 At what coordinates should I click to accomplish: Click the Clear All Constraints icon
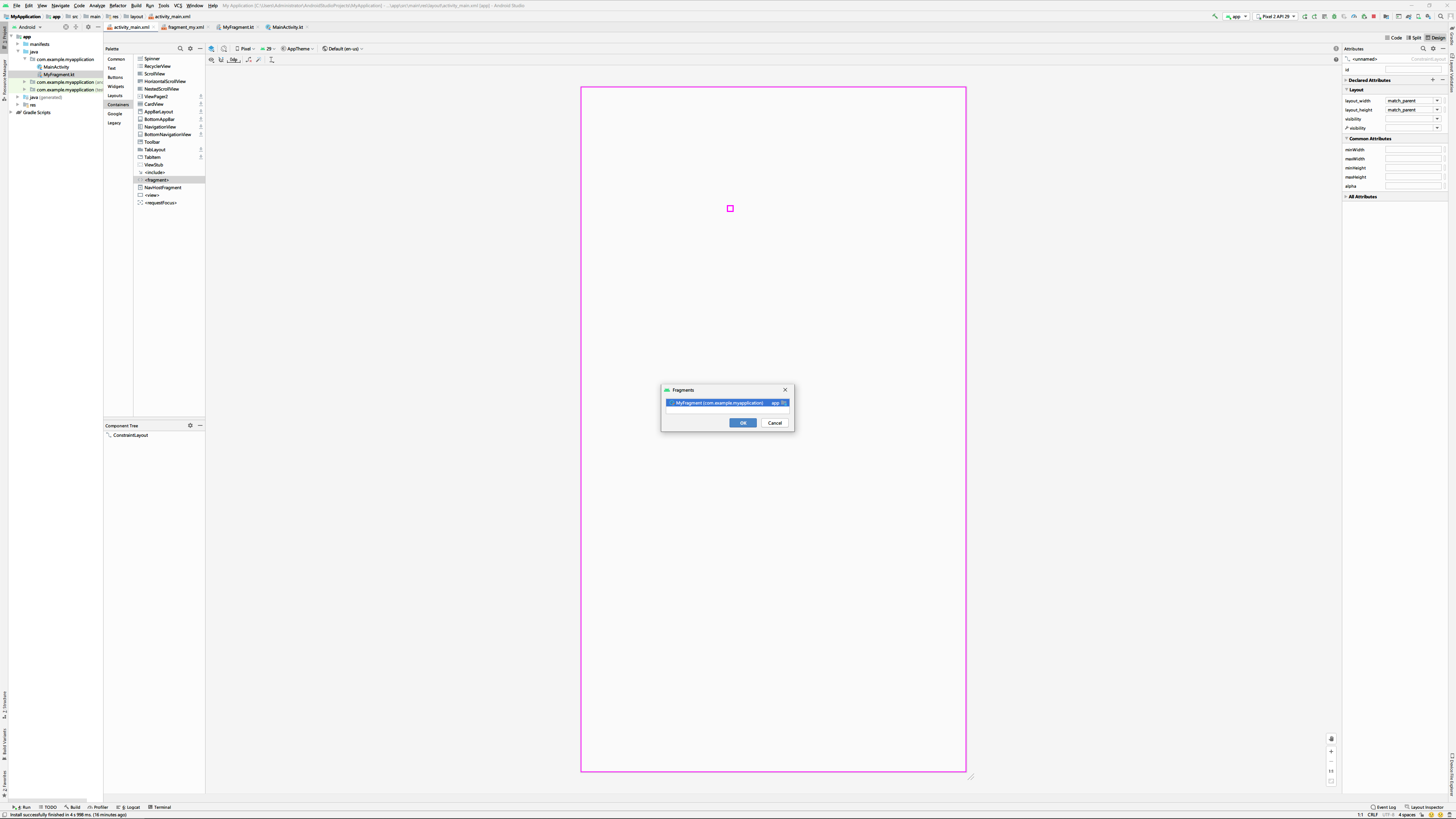click(x=249, y=60)
